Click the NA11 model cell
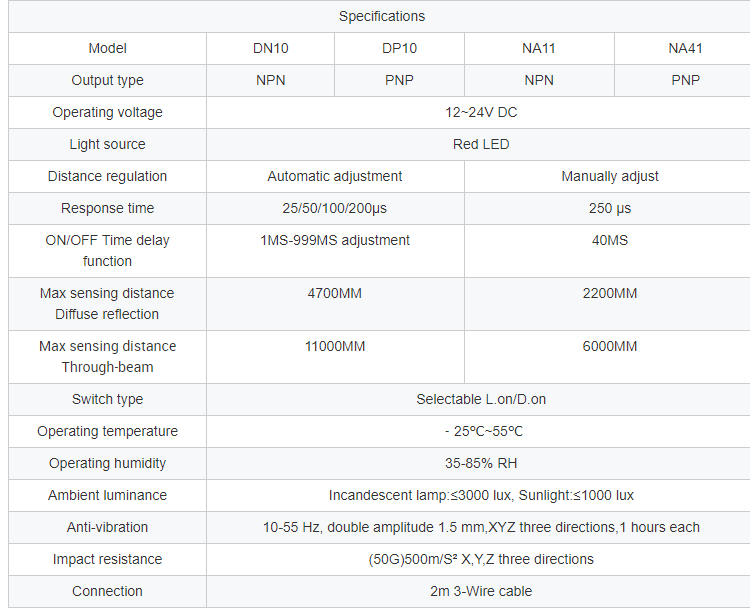750x608 pixels. (x=539, y=48)
